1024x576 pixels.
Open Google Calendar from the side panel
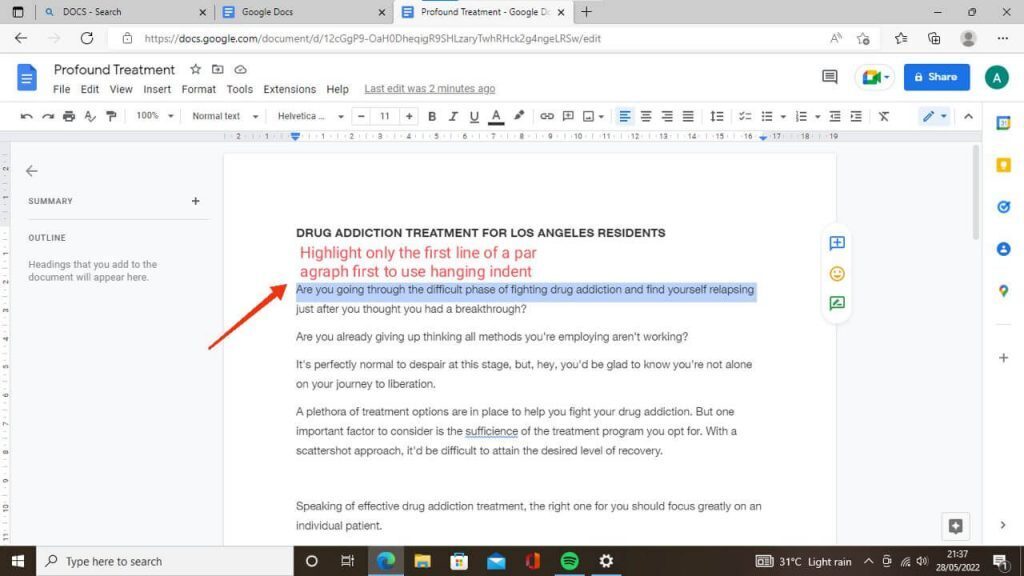click(1004, 123)
